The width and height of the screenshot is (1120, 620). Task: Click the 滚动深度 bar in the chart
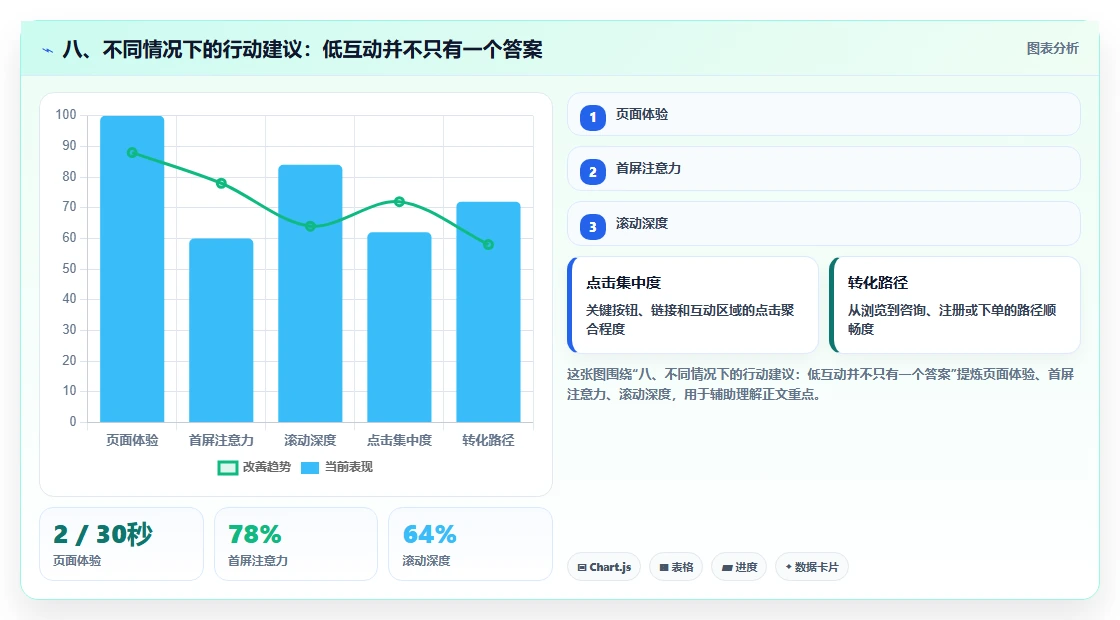pos(310,294)
